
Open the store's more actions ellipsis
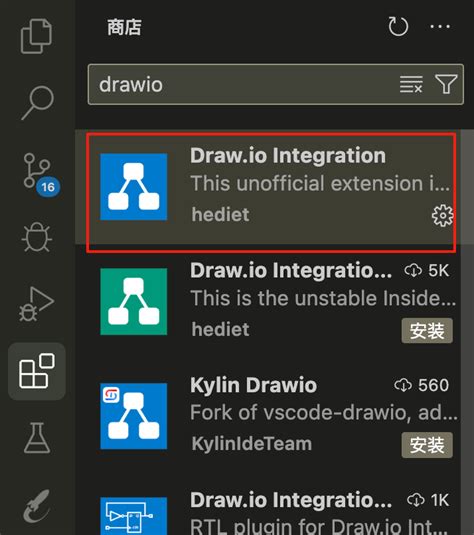[x=440, y=27]
